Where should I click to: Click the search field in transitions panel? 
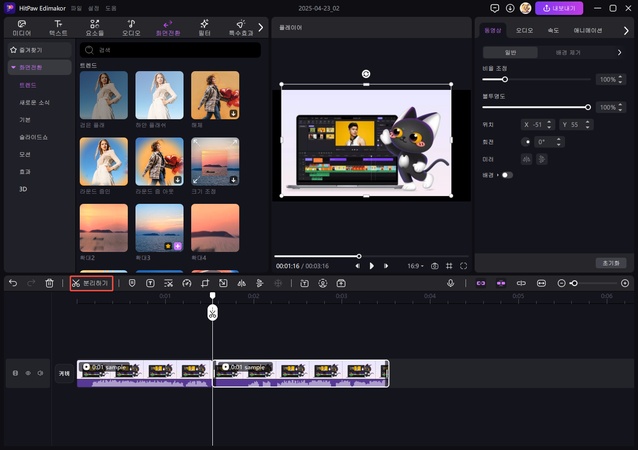coord(170,49)
